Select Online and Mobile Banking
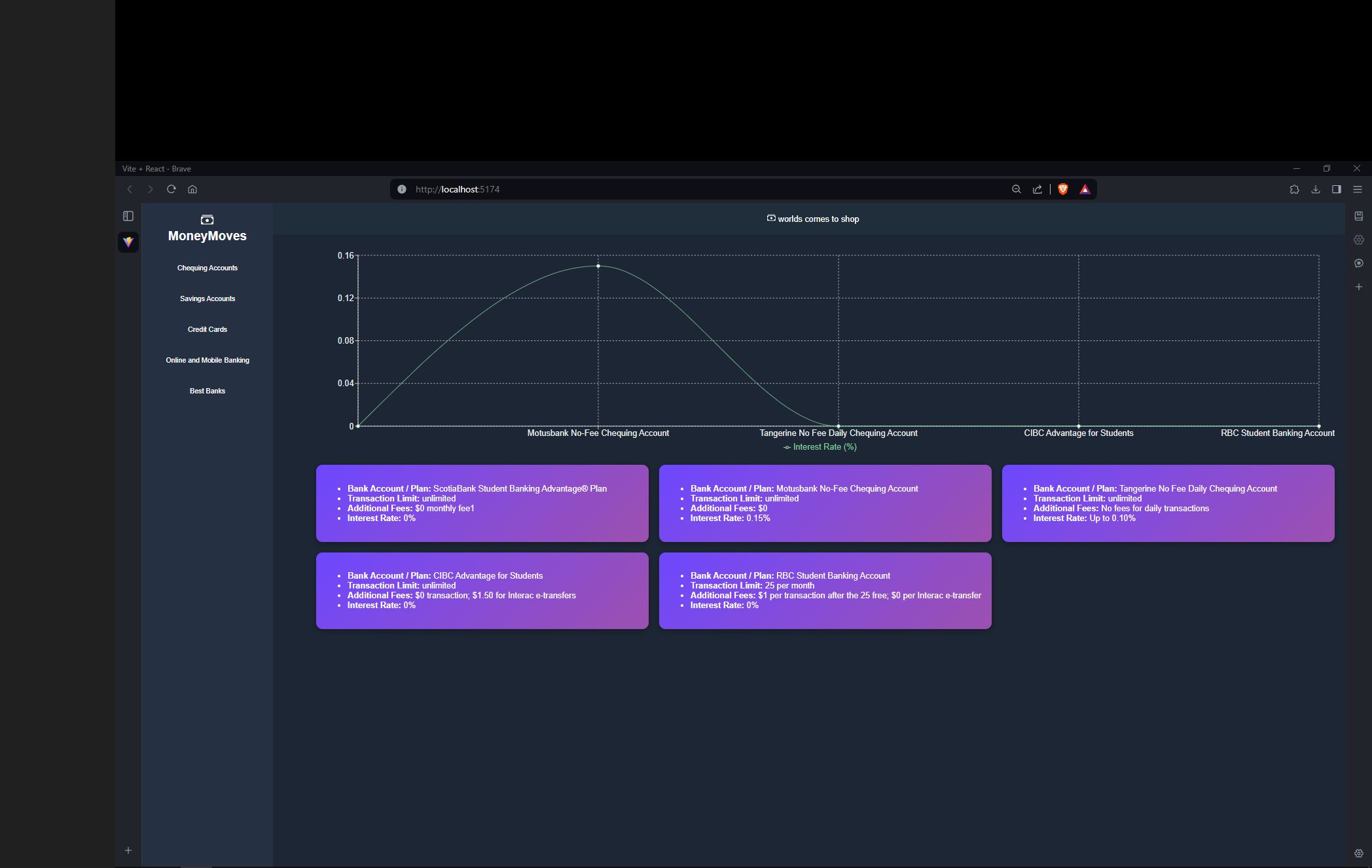Viewport: 1372px width, 868px height. point(207,360)
